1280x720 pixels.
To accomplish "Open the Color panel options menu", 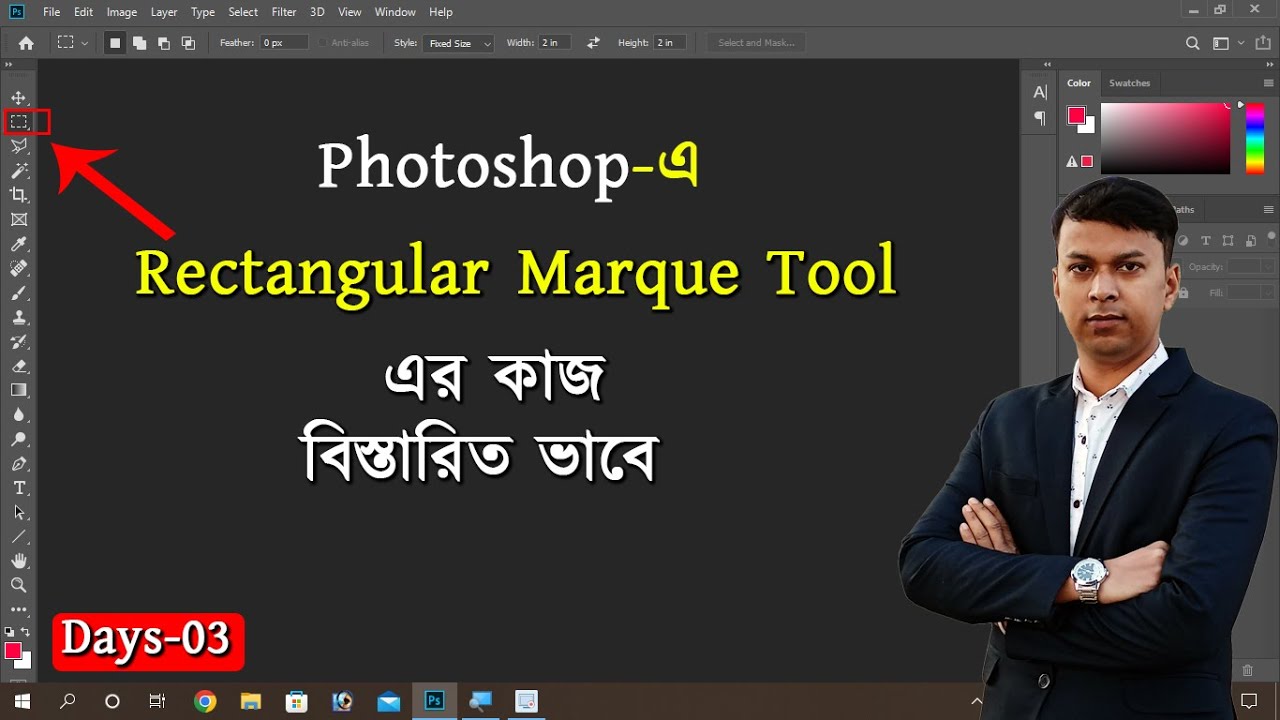I will pos(1268,83).
